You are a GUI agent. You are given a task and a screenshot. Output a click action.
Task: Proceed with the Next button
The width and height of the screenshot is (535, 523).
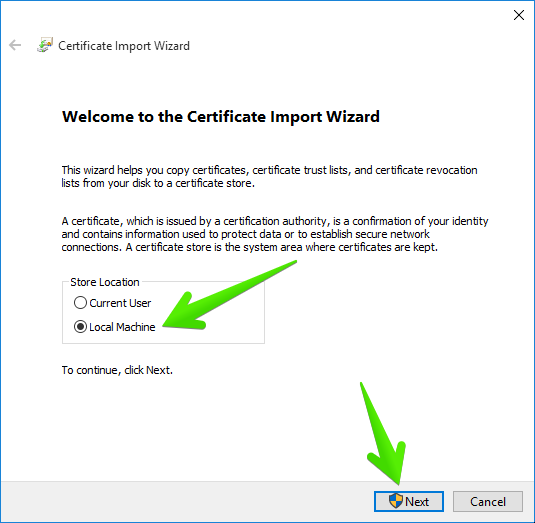click(x=409, y=501)
